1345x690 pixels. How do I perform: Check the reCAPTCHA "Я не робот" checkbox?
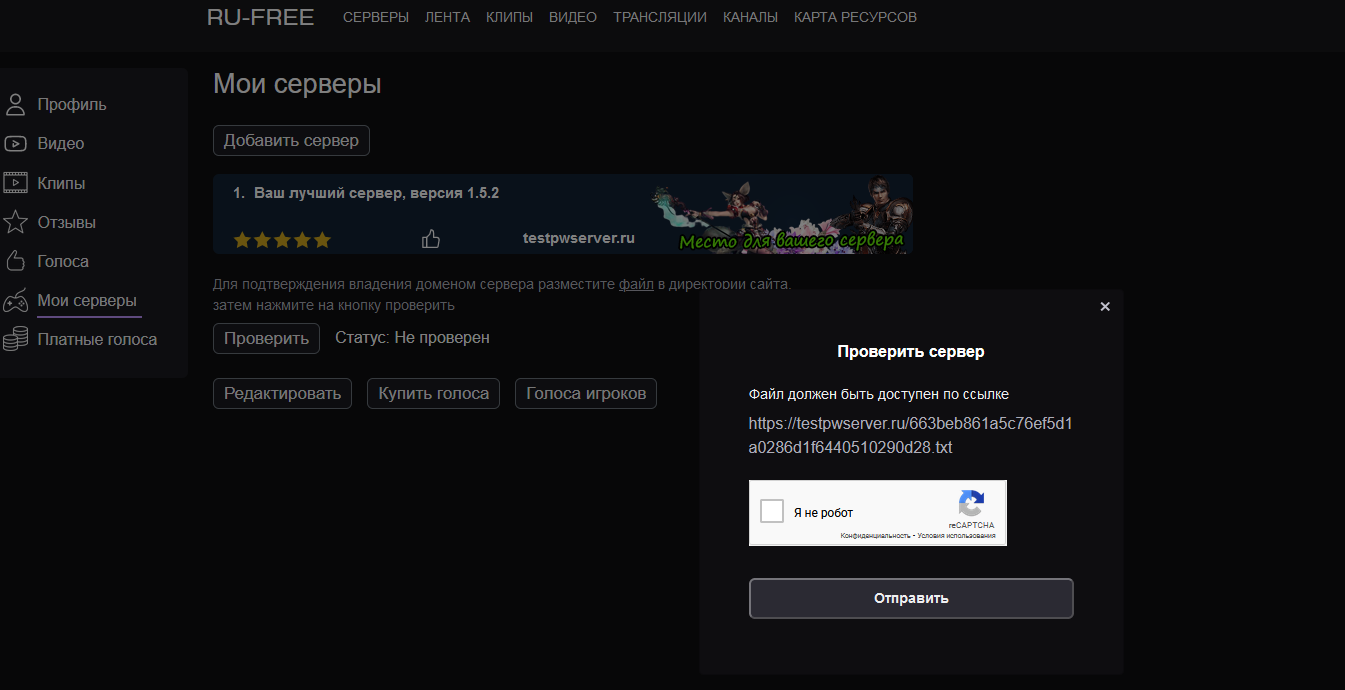pyautogui.click(x=772, y=512)
